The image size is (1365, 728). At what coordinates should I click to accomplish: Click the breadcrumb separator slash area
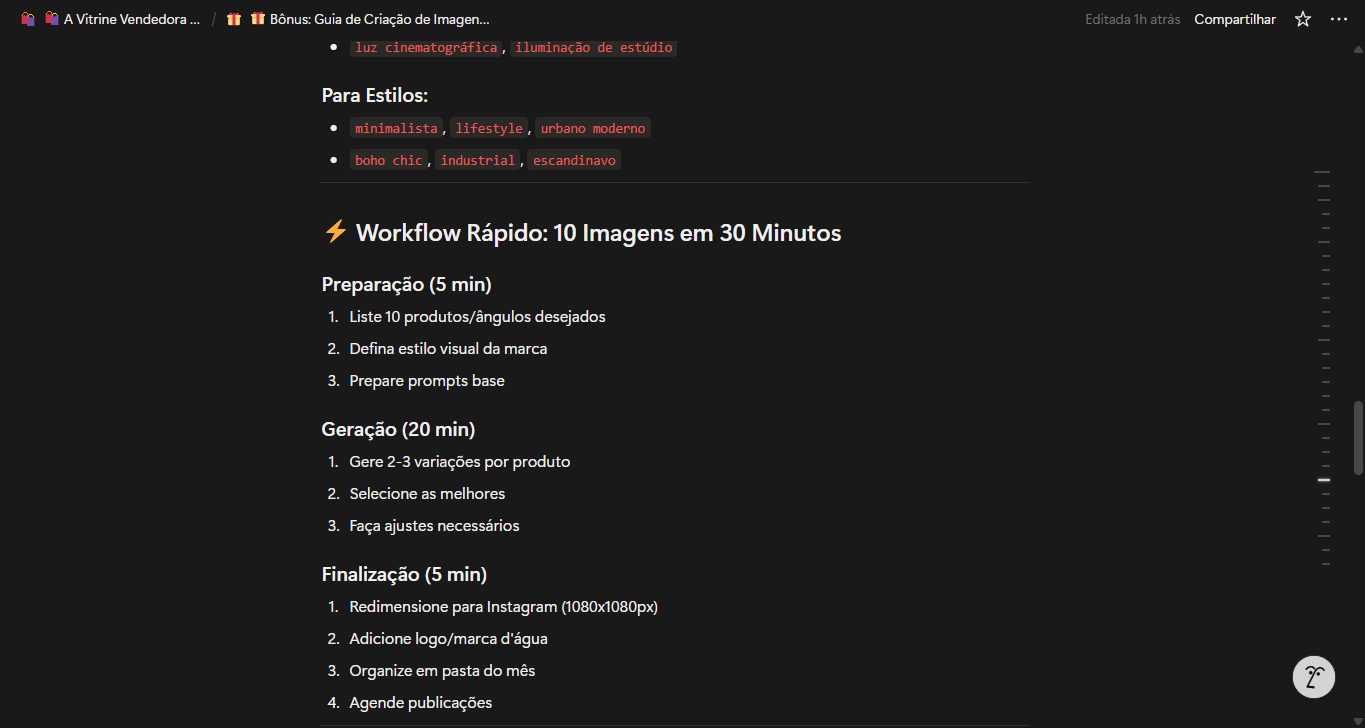[x=216, y=18]
